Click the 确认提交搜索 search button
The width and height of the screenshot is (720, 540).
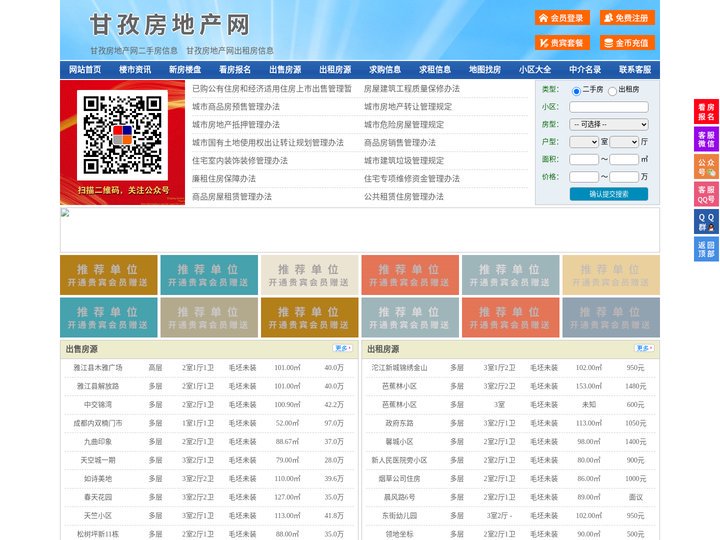tap(609, 194)
